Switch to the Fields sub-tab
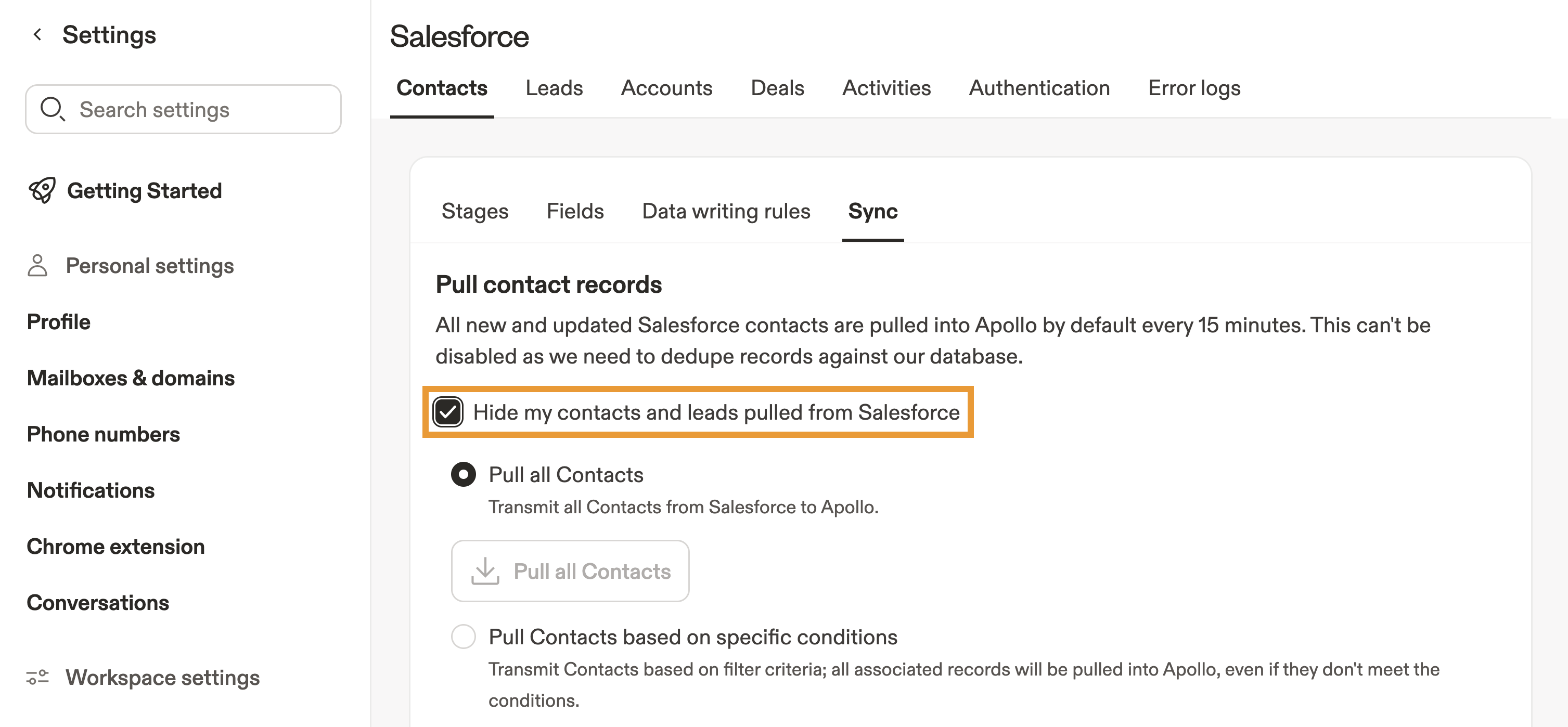This screenshot has width=1568, height=727. [x=575, y=211]
